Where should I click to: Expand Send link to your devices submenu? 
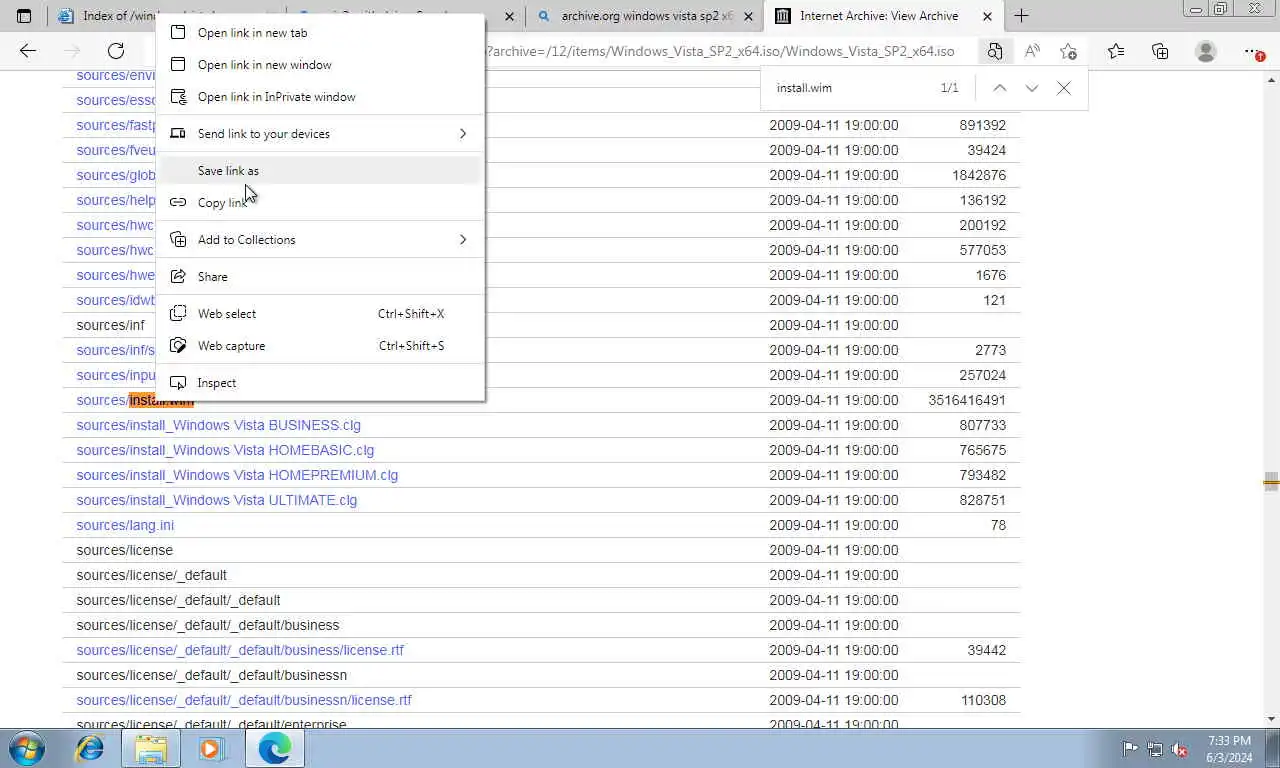(320, 134)
